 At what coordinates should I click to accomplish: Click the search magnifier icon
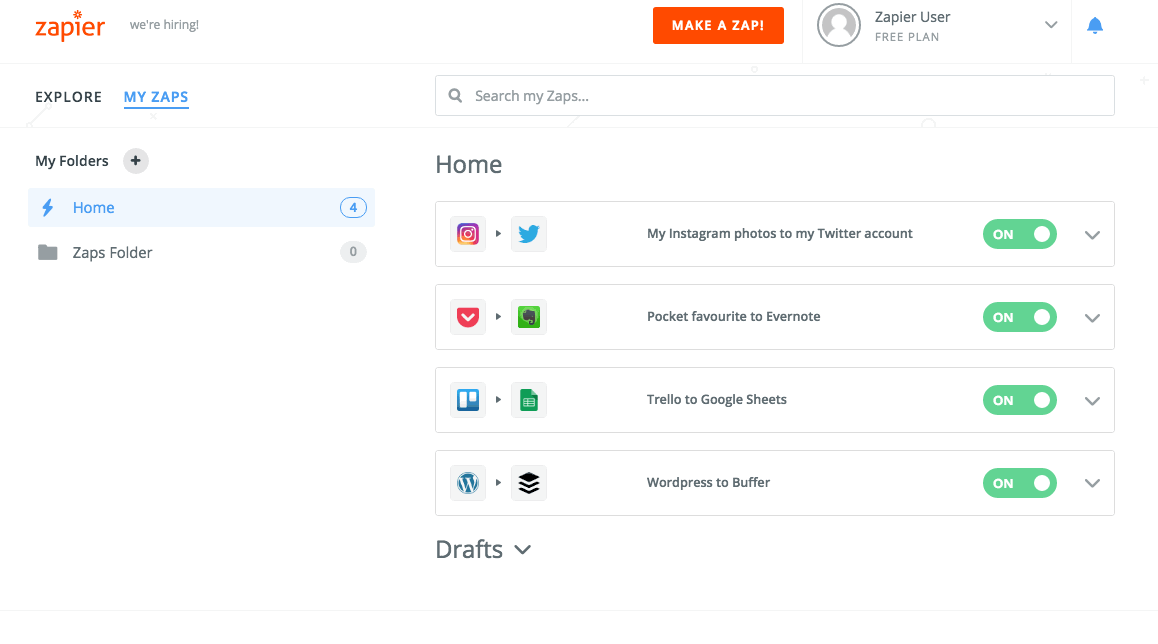pyautogui.click(x=455, y=96)
